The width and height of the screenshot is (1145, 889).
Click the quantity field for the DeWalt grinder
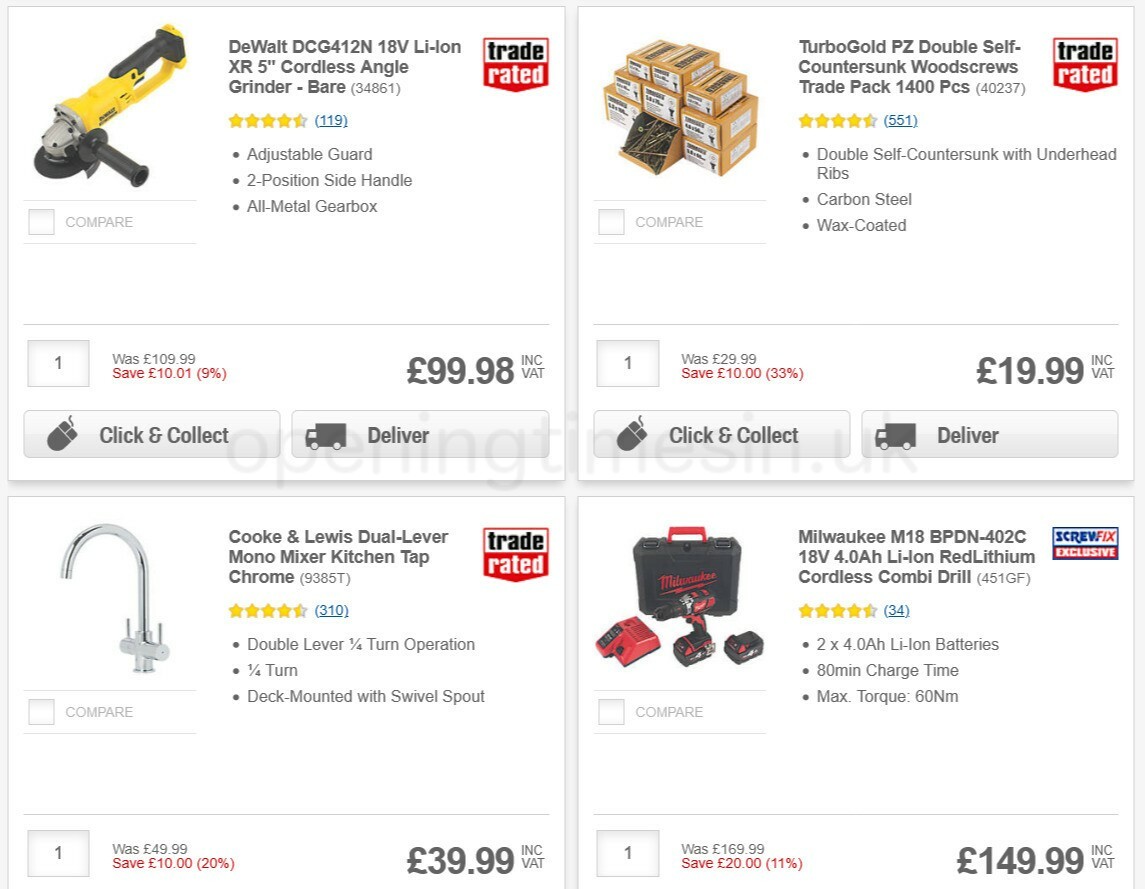(x=57, y=363)
